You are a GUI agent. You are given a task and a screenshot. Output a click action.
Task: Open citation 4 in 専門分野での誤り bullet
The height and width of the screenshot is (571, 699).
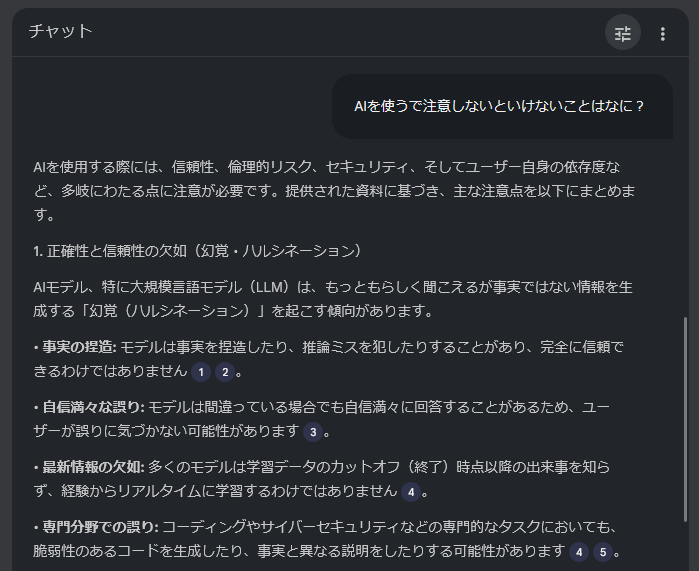pos(579,552)
